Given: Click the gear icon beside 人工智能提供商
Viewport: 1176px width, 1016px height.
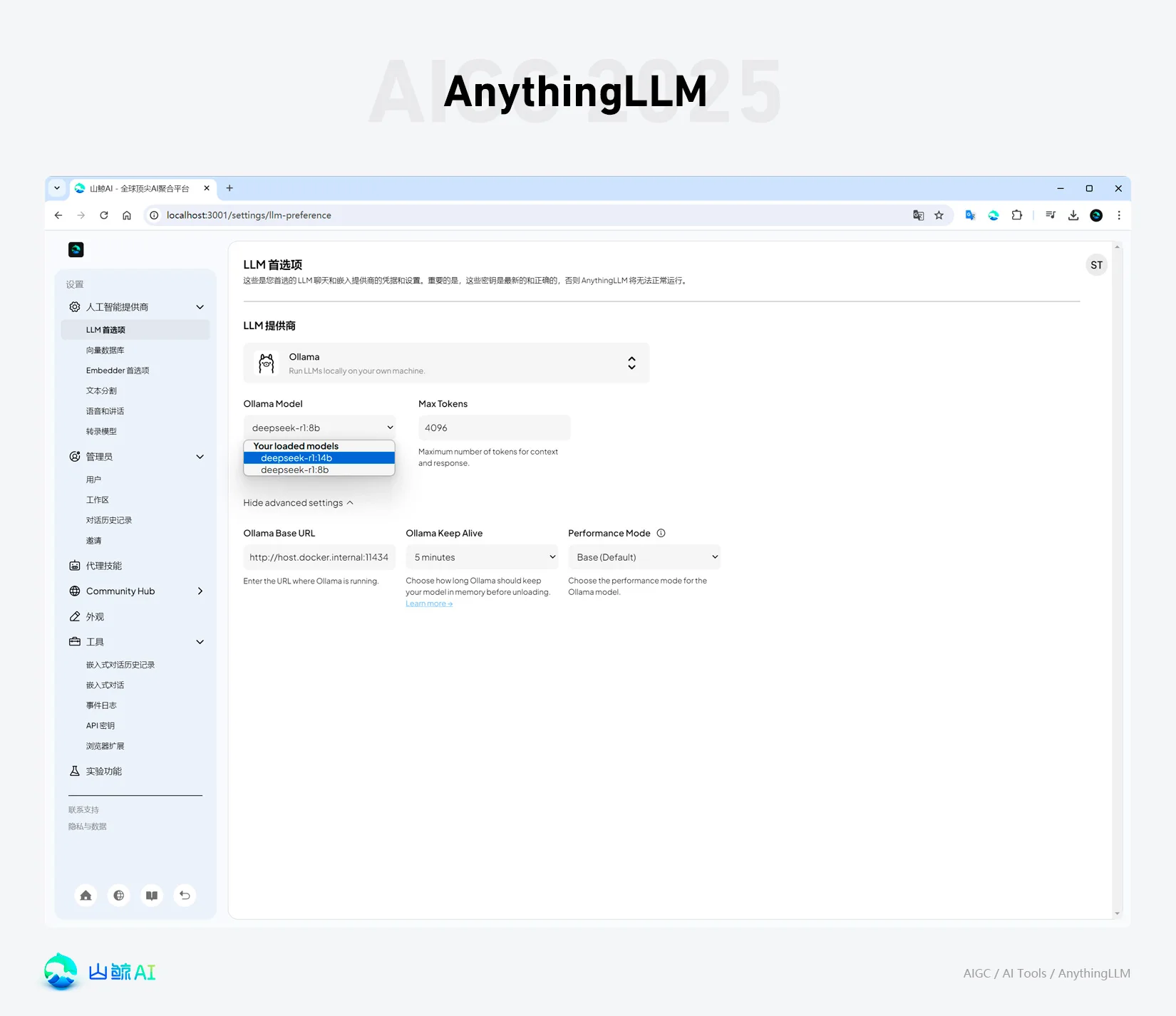Looking at the screenshot, I should [x=75, y=307].
